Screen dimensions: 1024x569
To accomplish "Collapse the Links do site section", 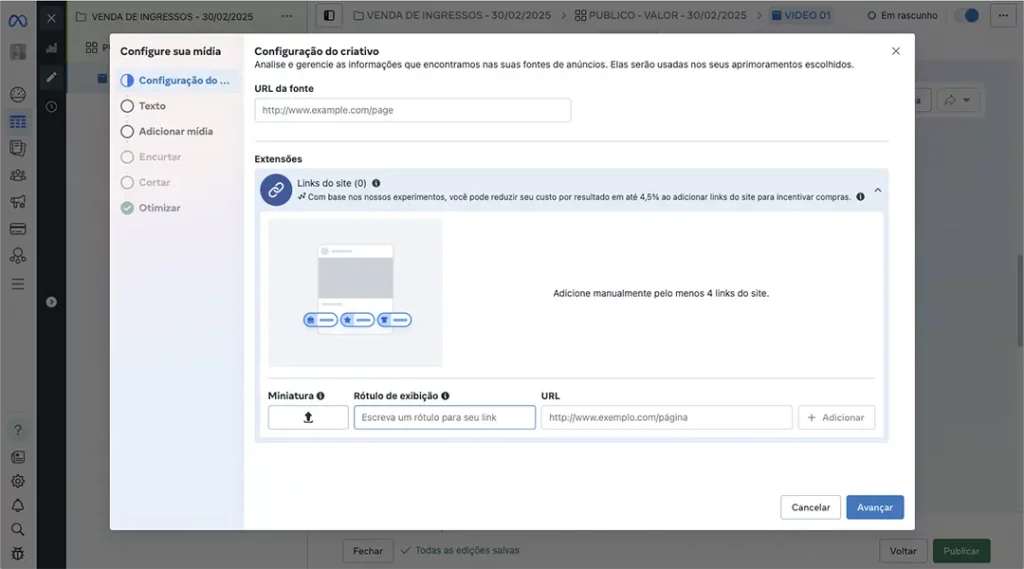I will (877, 190).
